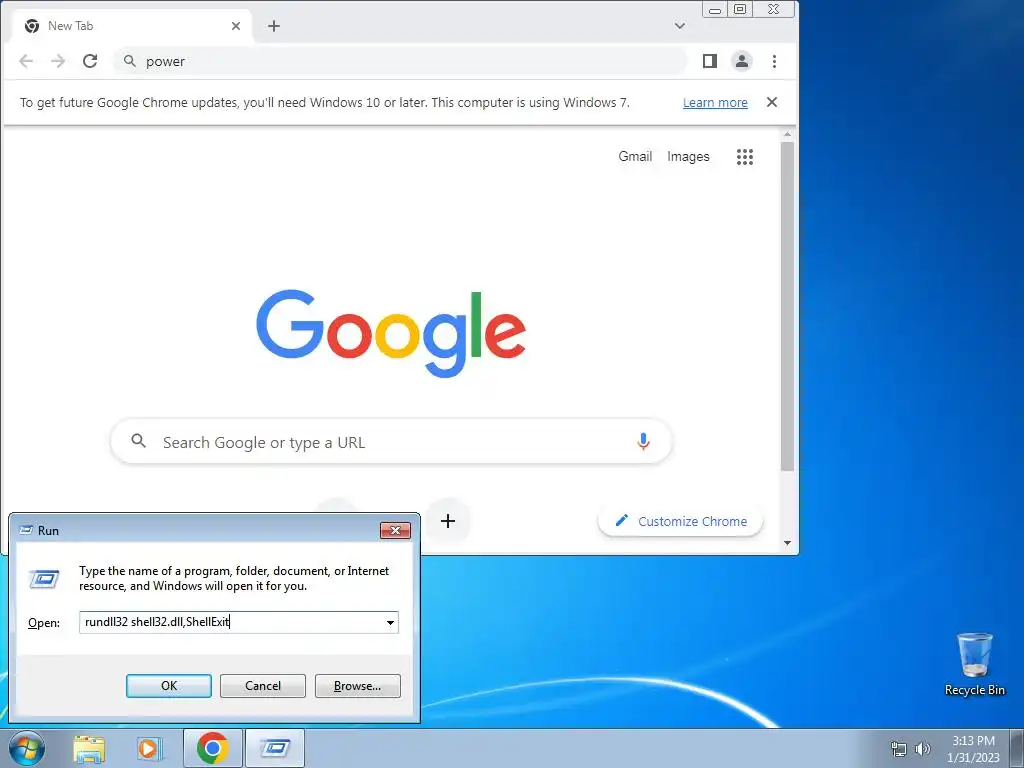The image size is (1024, 768).
Task: Click the Run taskbar button
Action: 275,748
